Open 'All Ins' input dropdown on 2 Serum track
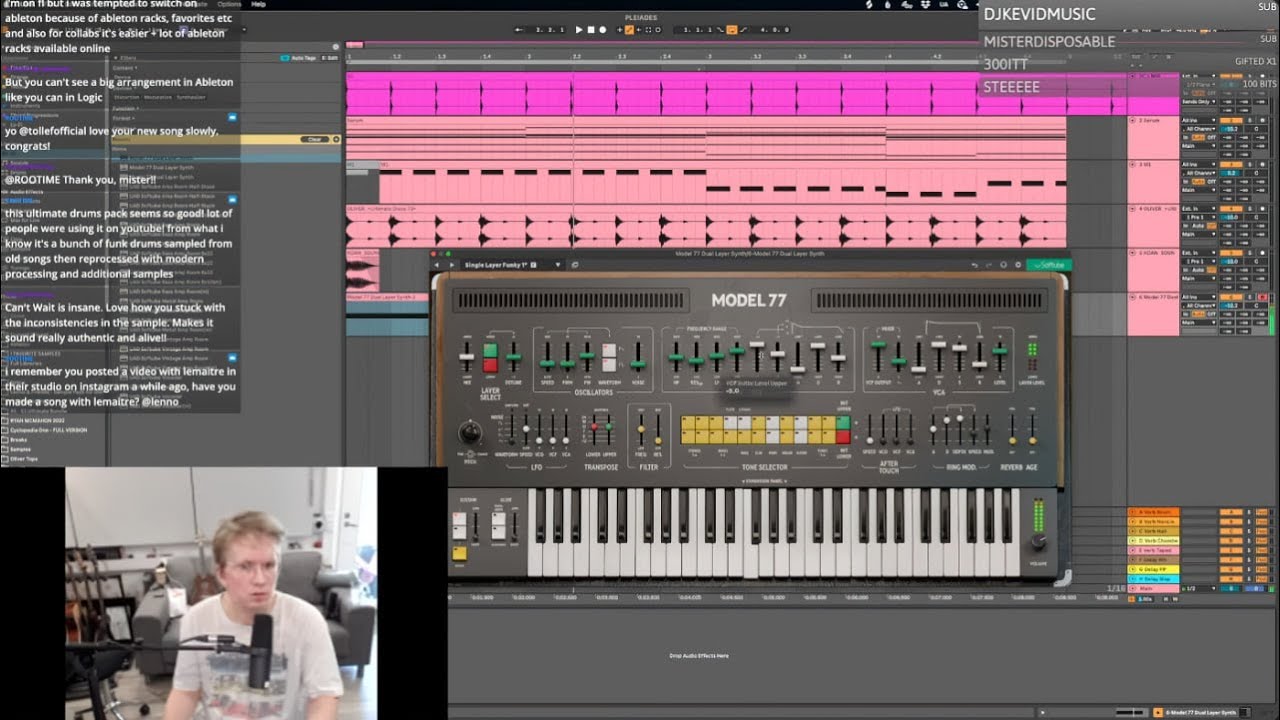Viewport: 1280px width, 720px height. point(1198,120)
